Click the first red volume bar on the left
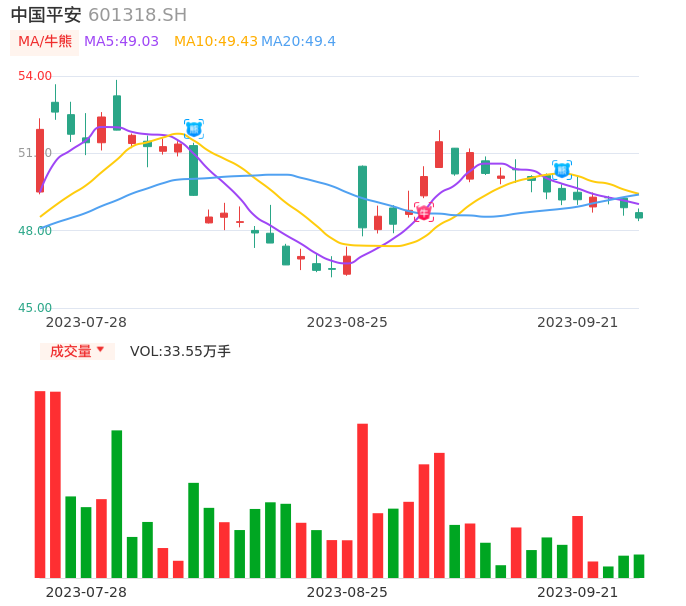686x606 pixels. 40,484
